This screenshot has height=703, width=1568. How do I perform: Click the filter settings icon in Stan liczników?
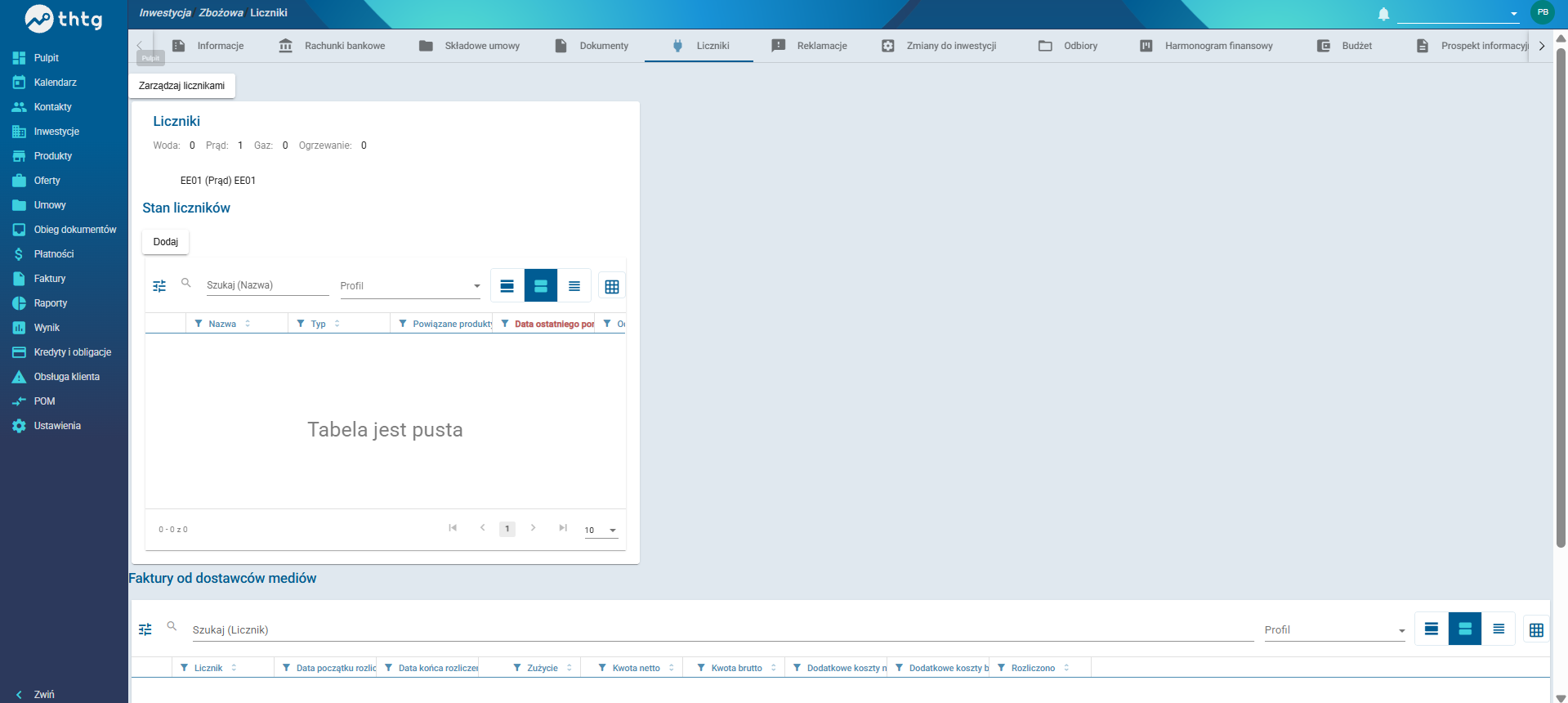point(159,286)
